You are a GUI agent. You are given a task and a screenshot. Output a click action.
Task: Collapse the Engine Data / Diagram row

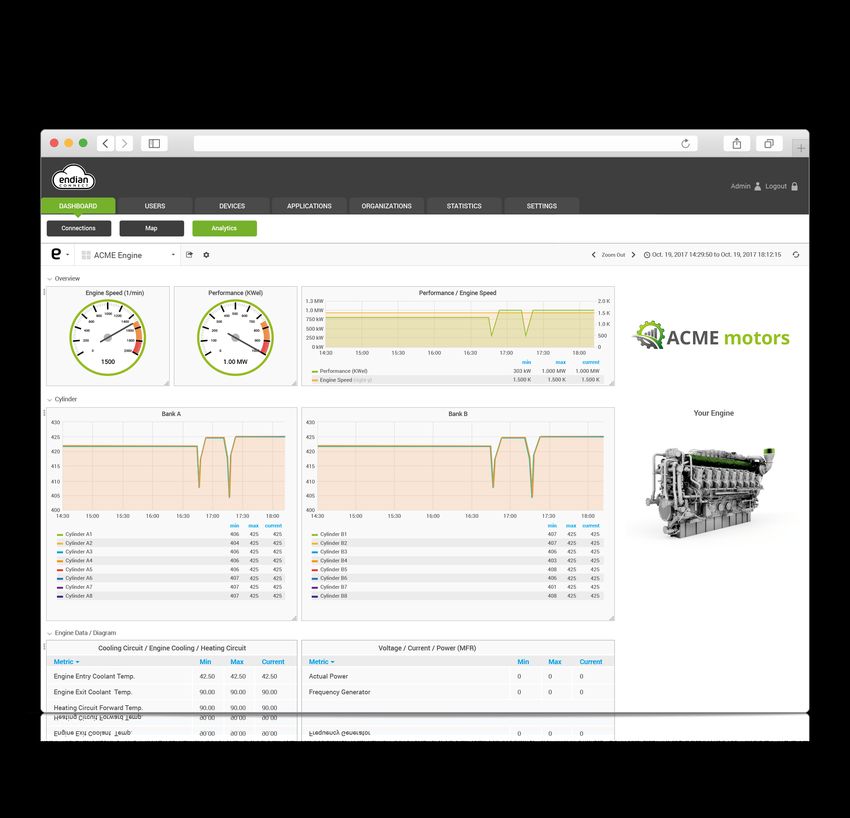[x=81, y=633]
